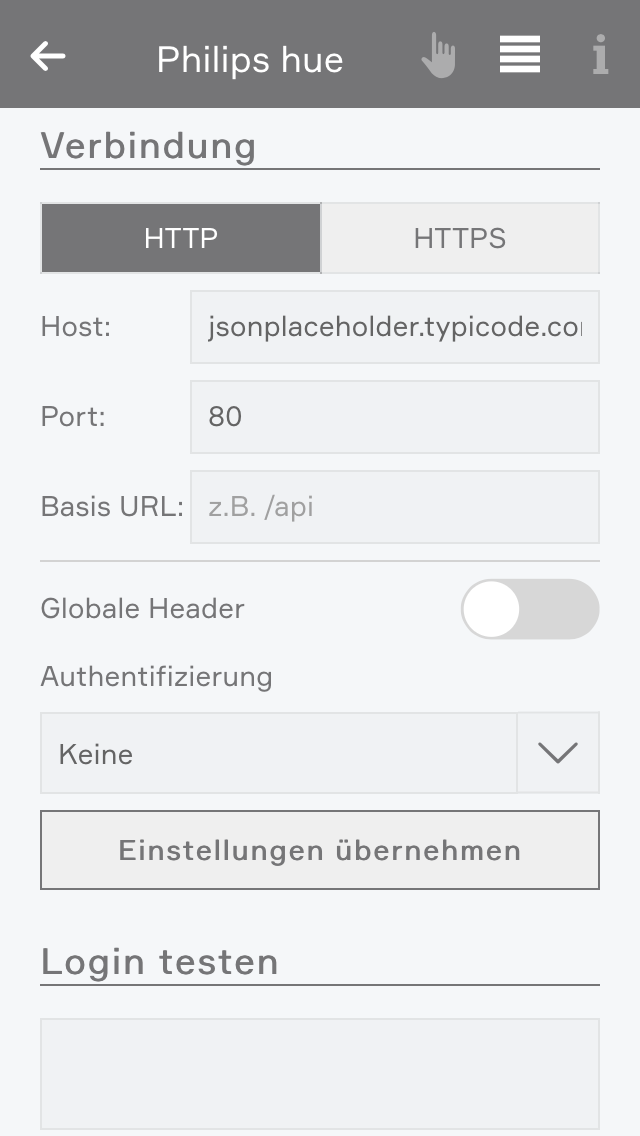Image resolution: width=640 pixels, height=1136 pixels.
Task: Click the Verbindung section heading
Action: (149, 146)
